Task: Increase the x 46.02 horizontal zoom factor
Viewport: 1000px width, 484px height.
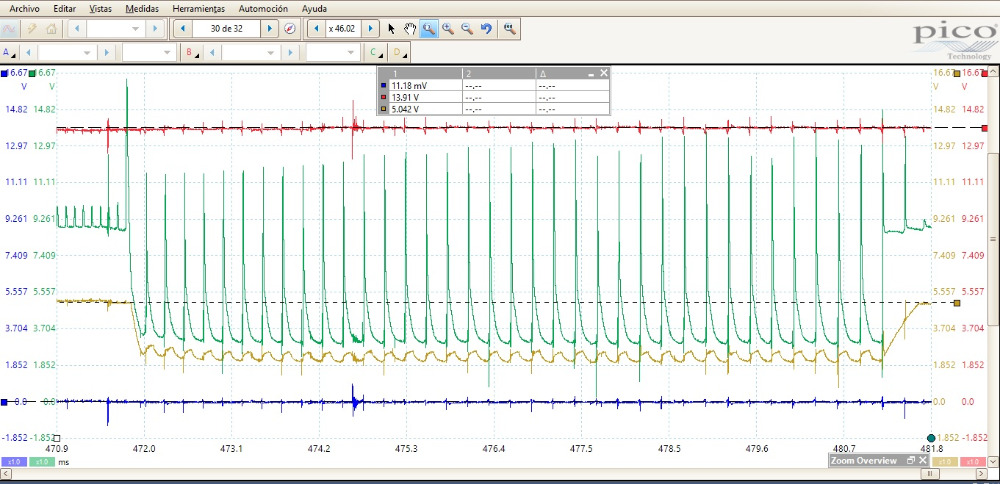Action: (372, 29)
